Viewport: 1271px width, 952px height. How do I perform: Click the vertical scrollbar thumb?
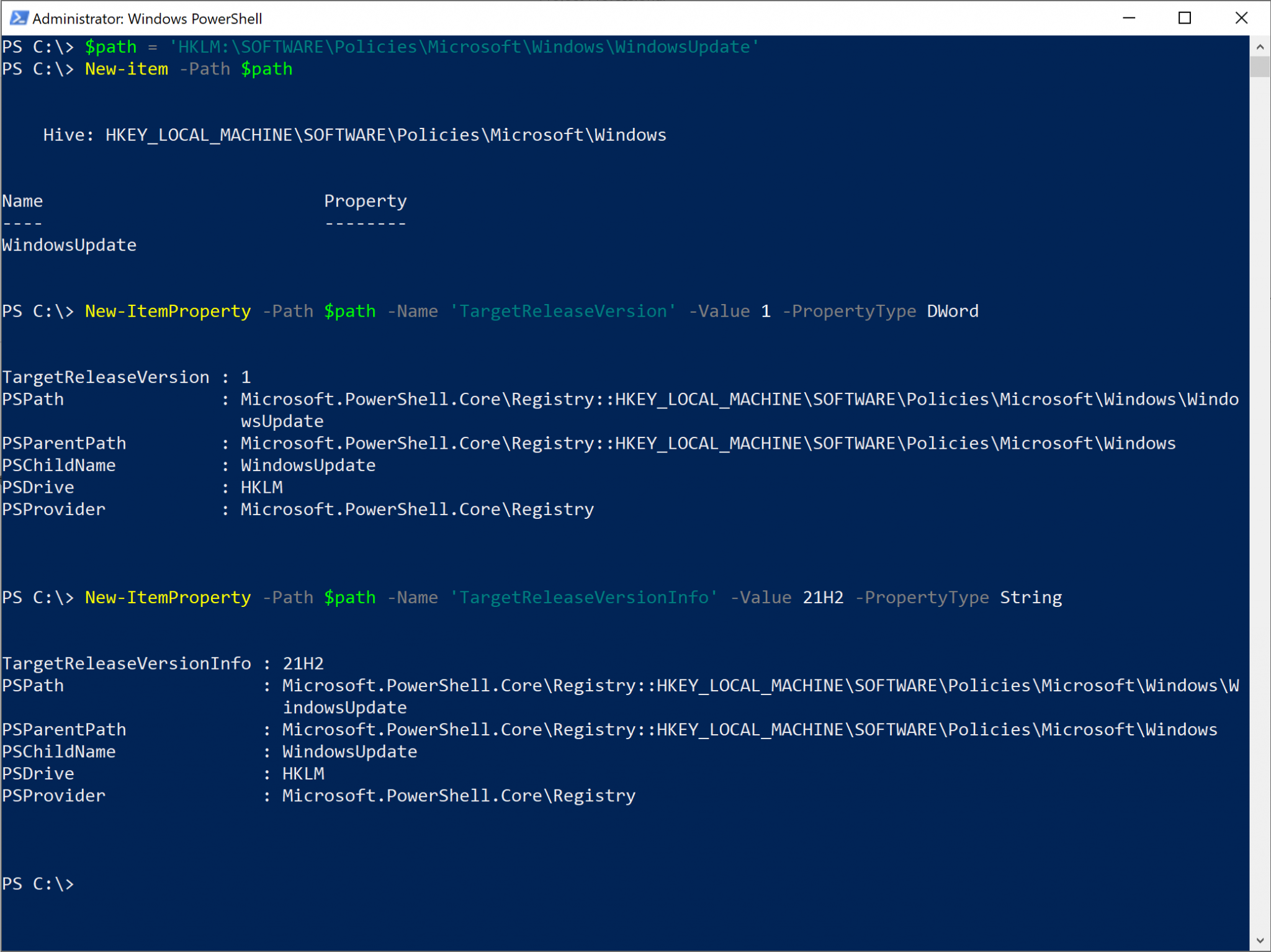[1260, 67]
